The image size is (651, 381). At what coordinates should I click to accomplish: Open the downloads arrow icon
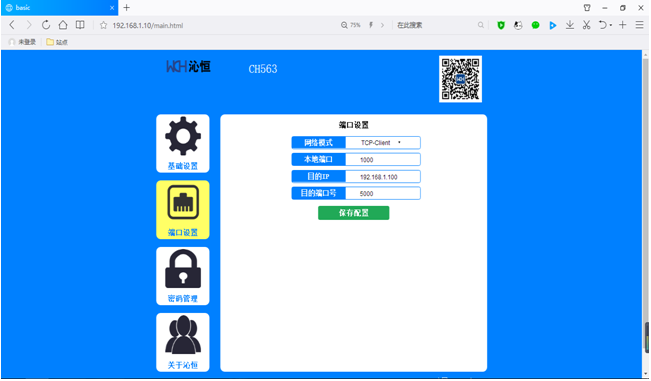pyautogui.click(x=570, y=25)
